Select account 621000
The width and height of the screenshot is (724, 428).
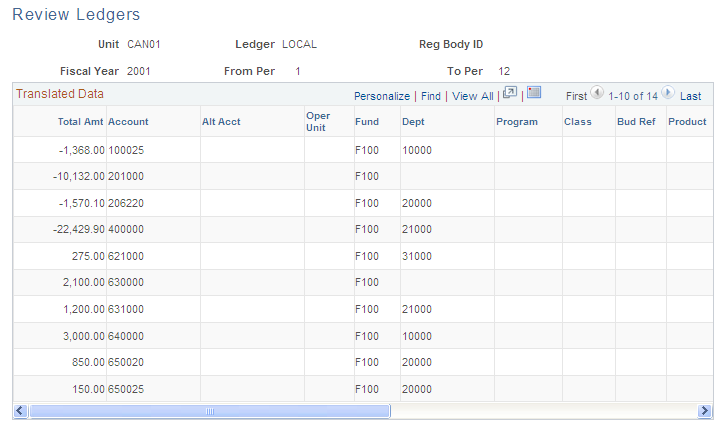pyautogui.click(x=126, y=257)
